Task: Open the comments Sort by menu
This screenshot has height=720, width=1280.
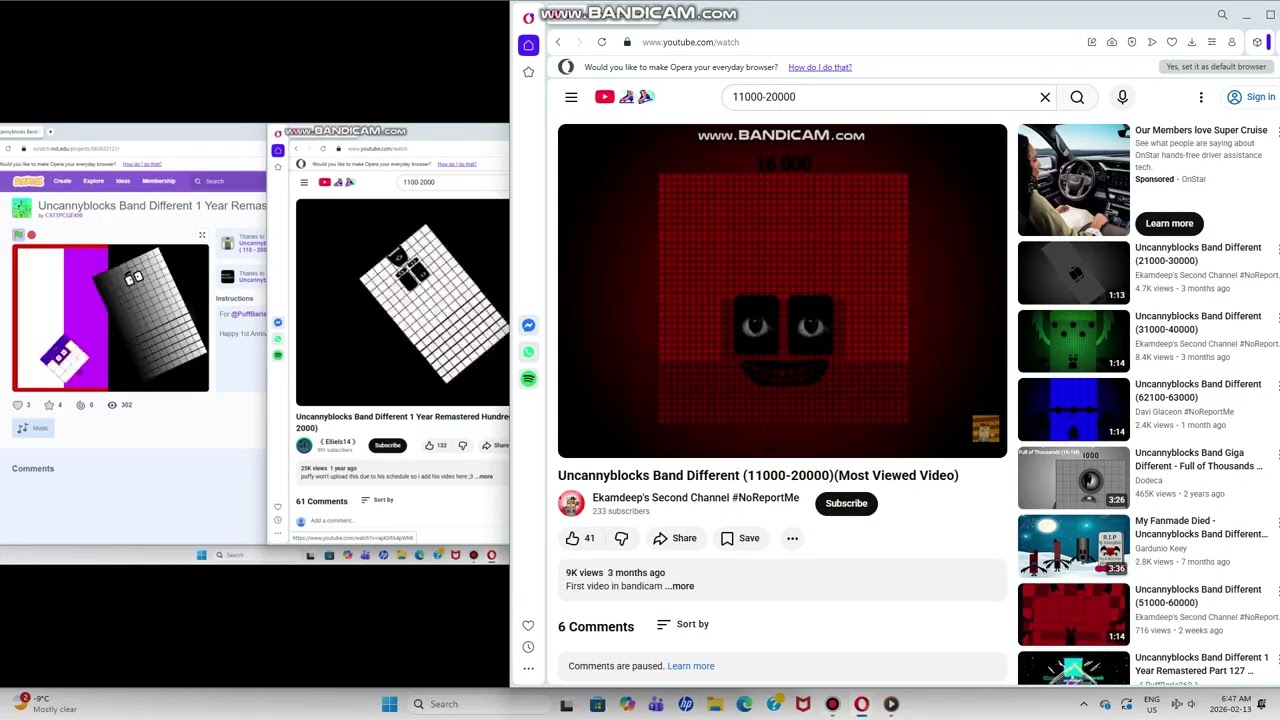Action: point(683,624)
